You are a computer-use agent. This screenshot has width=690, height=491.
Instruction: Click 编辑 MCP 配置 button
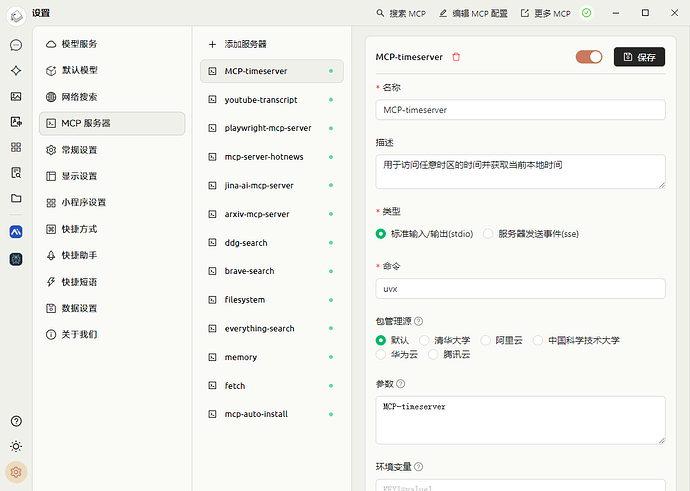(473, 13)
